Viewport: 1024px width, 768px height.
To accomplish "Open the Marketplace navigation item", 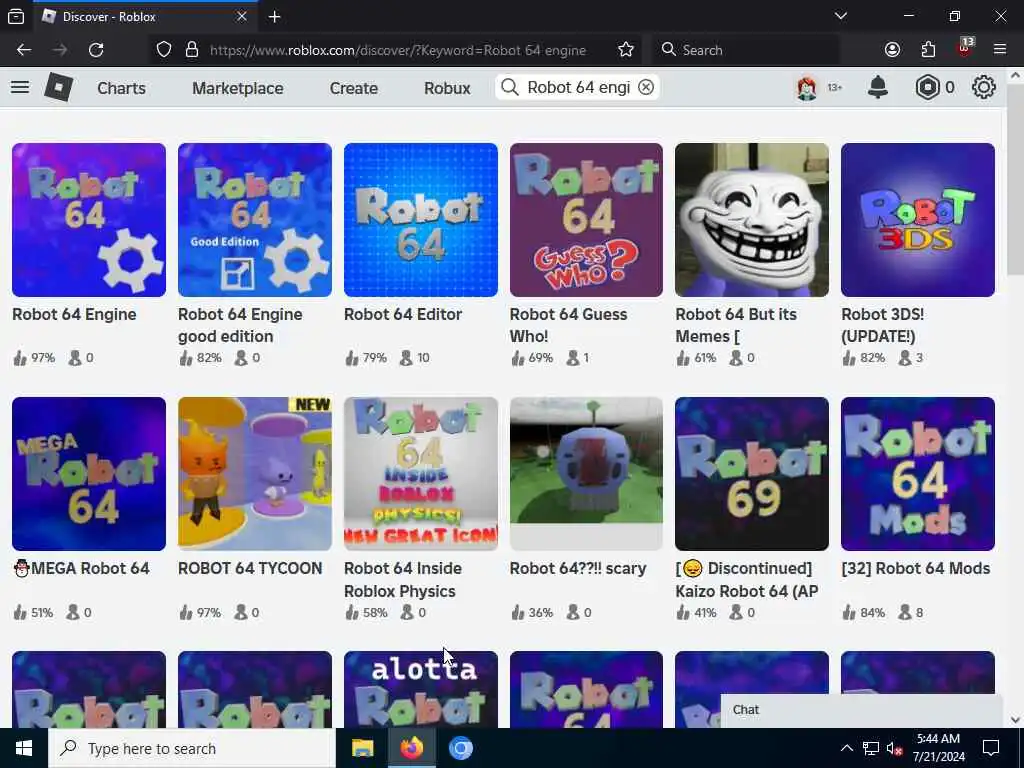I will click(238, 88).
